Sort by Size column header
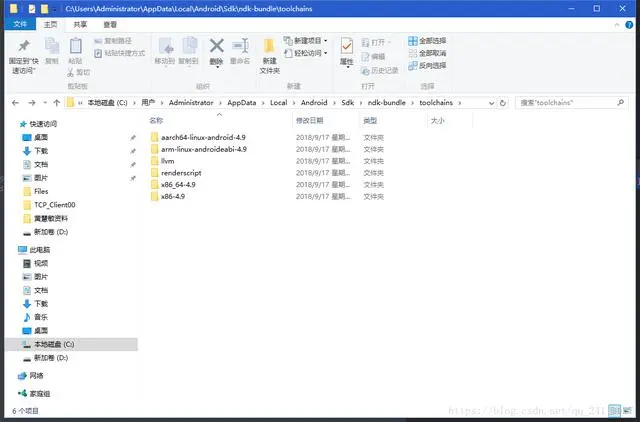 point(437,120)
